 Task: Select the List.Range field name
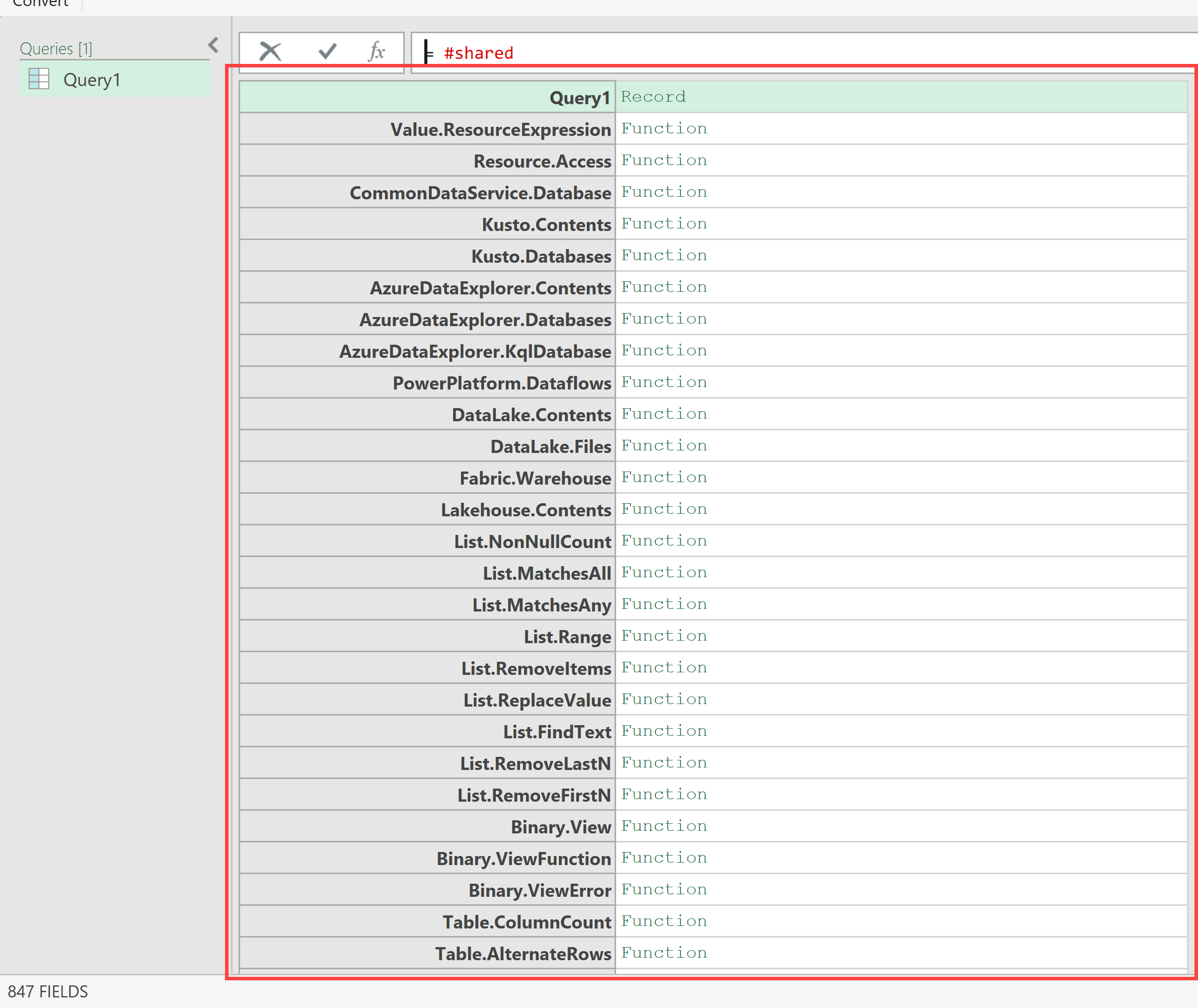427,637
